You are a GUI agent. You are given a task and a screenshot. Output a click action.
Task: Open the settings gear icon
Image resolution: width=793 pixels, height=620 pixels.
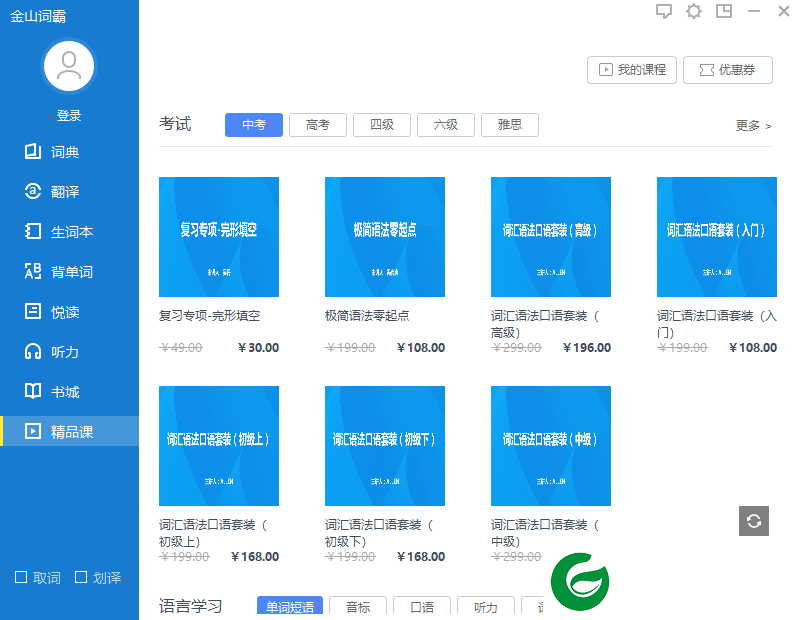point(693,11)
